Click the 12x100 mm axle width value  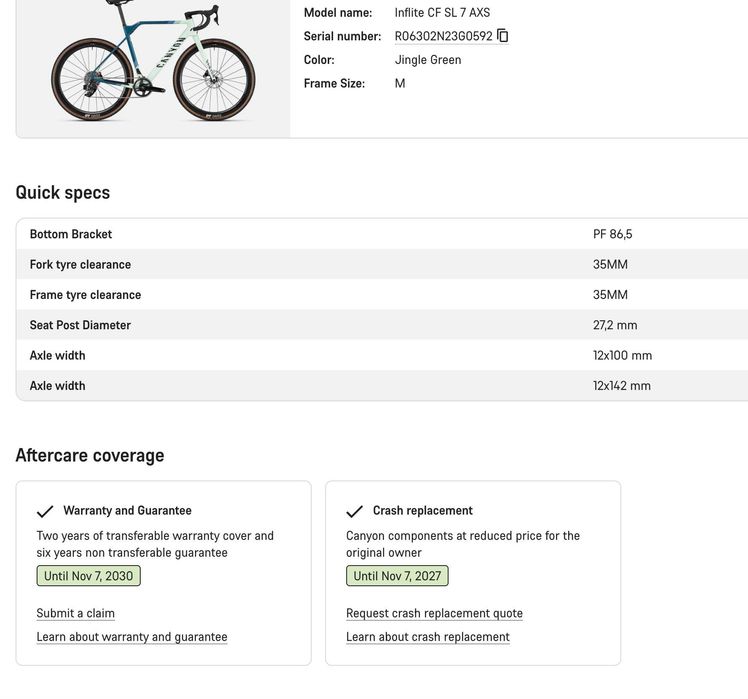[622, 355]
